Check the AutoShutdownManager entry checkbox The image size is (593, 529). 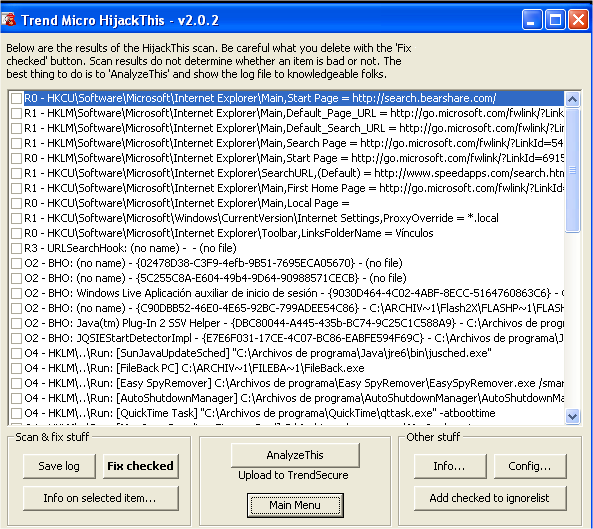[16, 398]
